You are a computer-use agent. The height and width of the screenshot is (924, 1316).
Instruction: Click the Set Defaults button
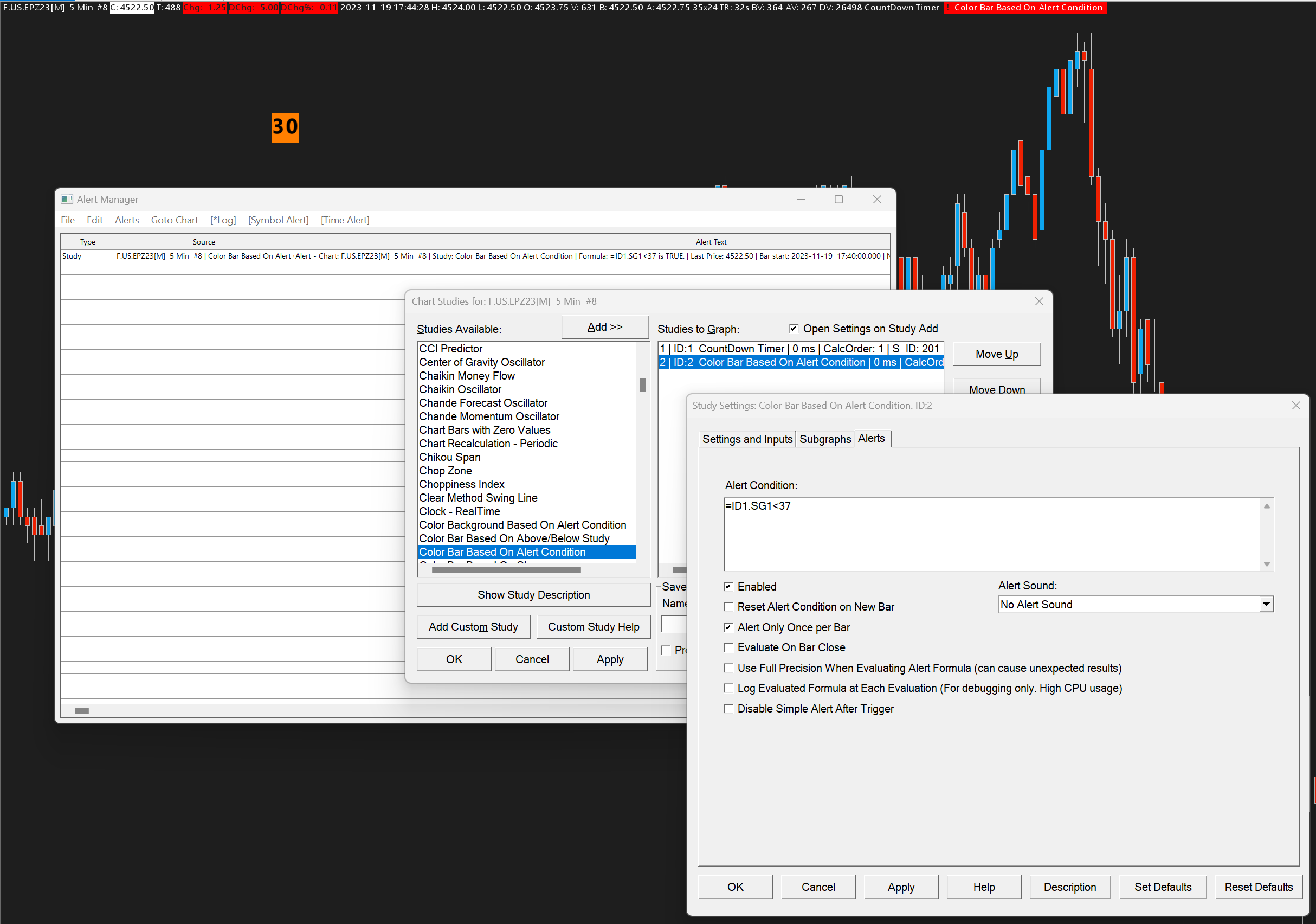(x=1162, y=886)
